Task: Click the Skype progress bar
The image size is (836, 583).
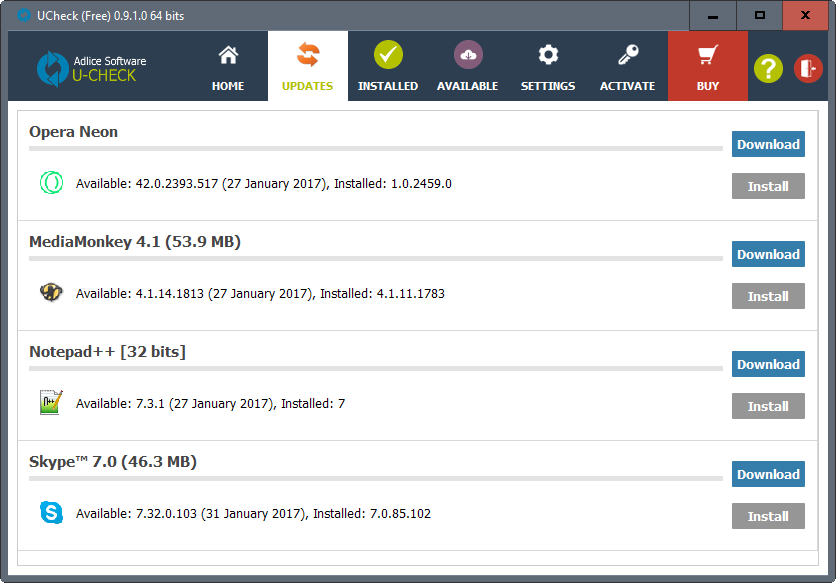Action: [x=376, y=478]
